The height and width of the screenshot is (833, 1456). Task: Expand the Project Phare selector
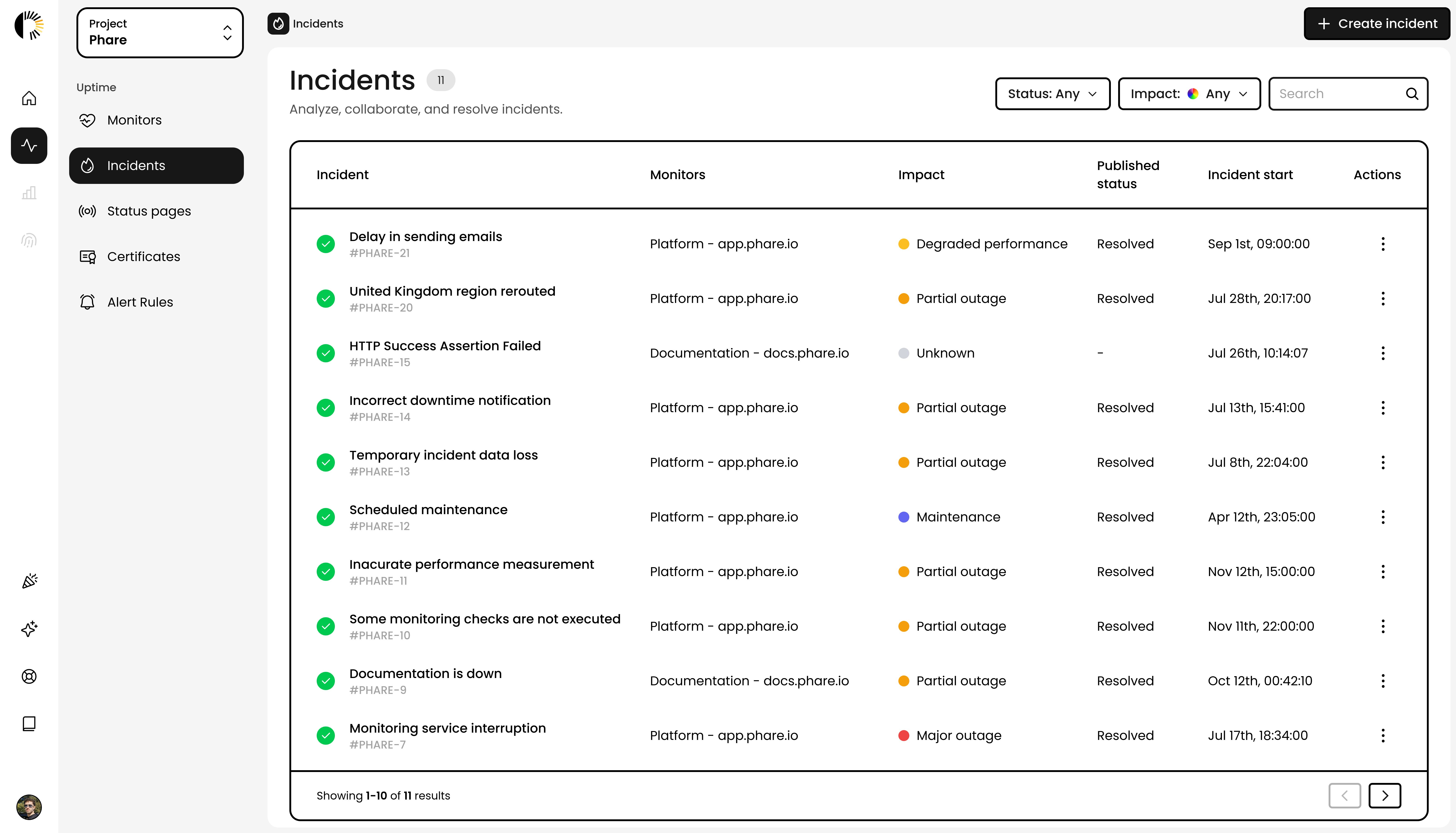(160, 33)
